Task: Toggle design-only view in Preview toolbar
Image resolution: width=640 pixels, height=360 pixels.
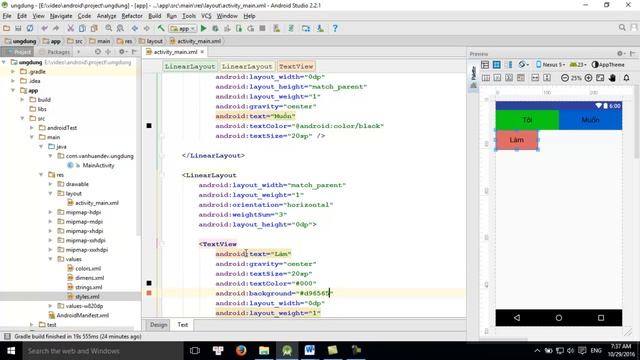Action: pos(485,65)
